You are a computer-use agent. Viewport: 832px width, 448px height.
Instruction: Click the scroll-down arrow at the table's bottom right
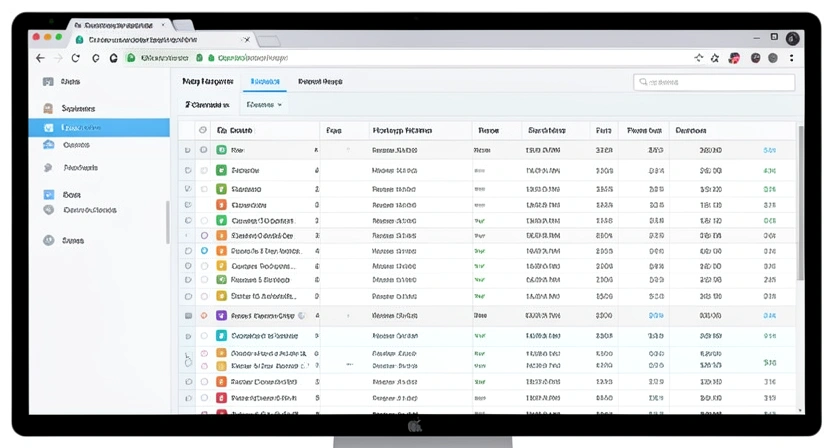coord(800,410)
